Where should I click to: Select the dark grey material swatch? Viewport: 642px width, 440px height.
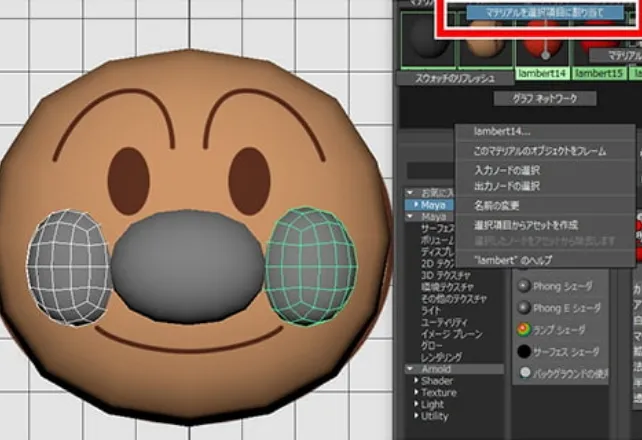tap(428, 39)
